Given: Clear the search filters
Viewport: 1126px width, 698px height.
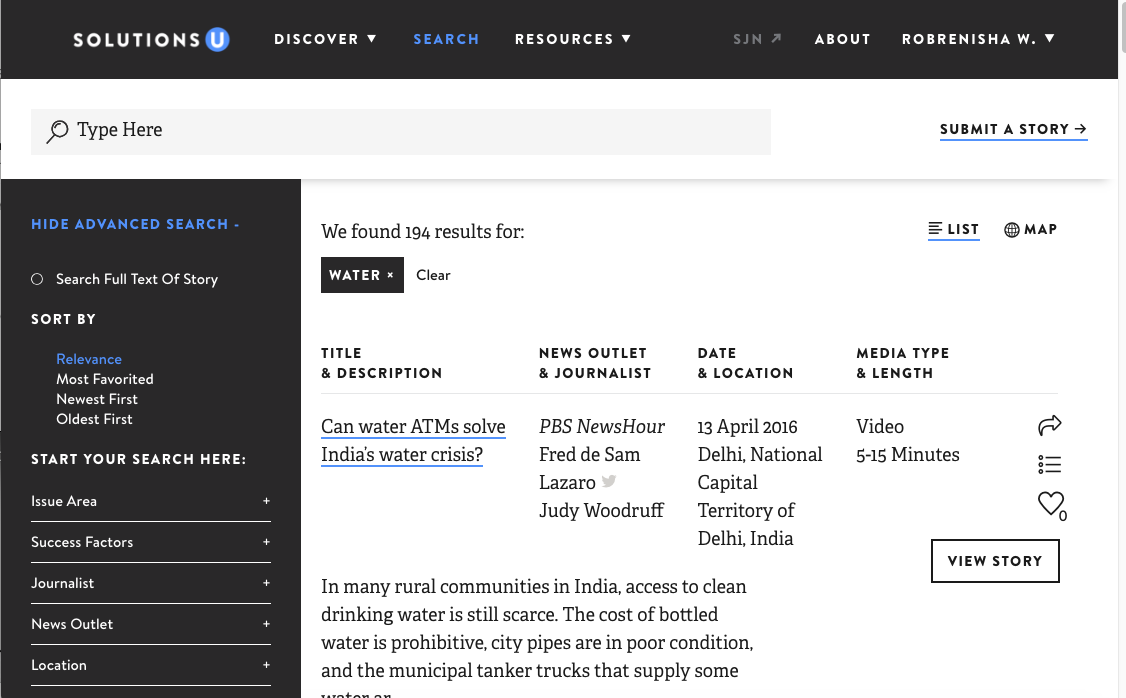Looking at the screenshot, I should pyautogui.click(x=433, y=275).
